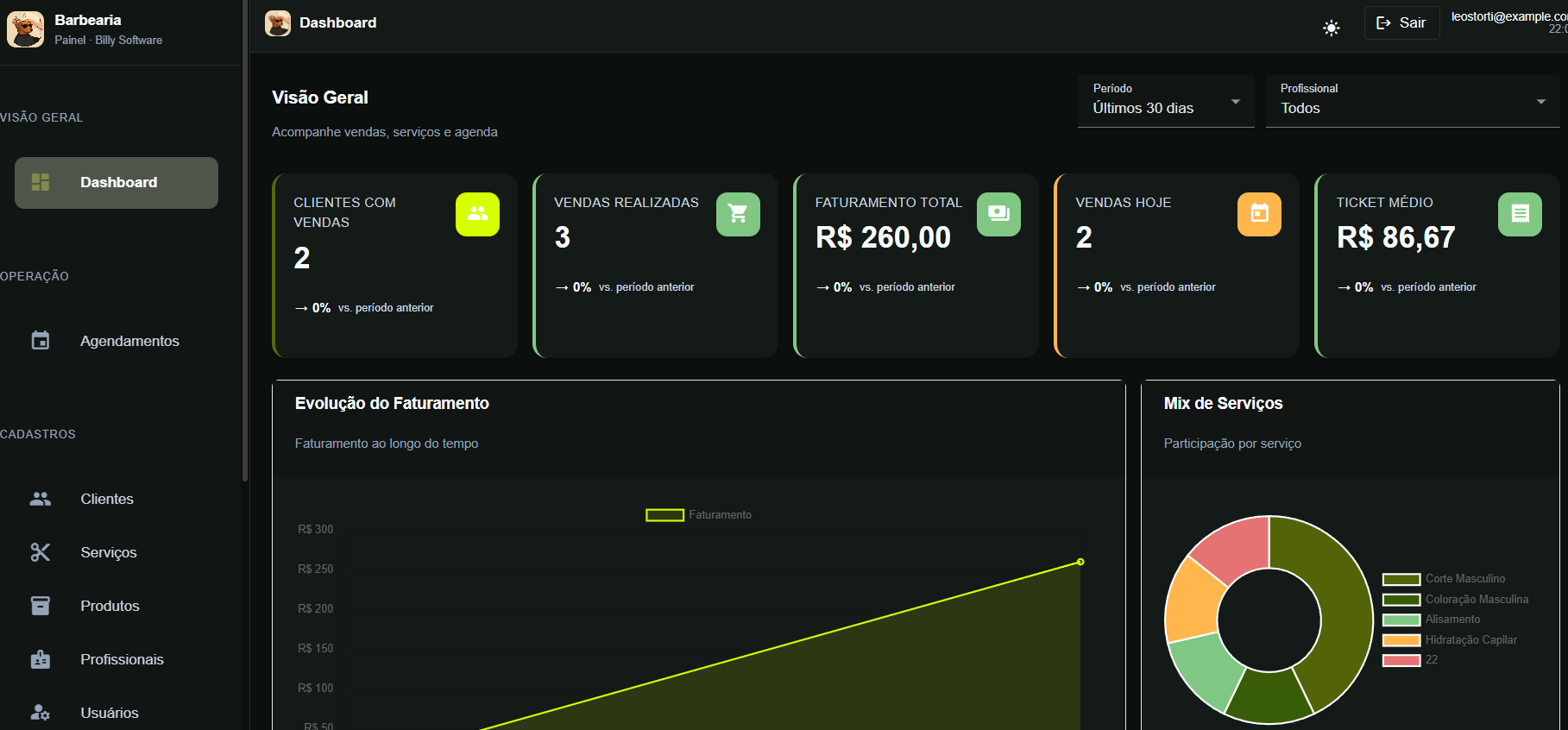Click the Profissionais badge icon
Viewport: 1568px width, 730px height.
pos(41,659)
